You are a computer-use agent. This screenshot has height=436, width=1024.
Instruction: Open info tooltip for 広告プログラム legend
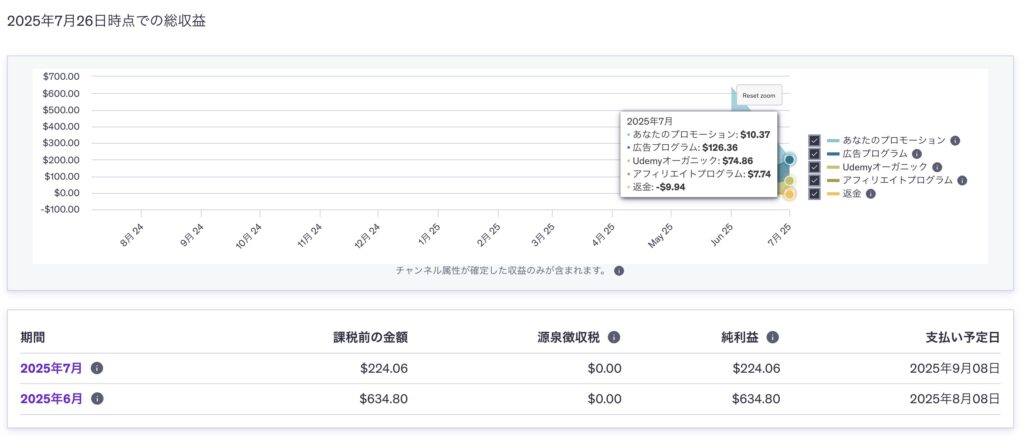pos(916,154)
